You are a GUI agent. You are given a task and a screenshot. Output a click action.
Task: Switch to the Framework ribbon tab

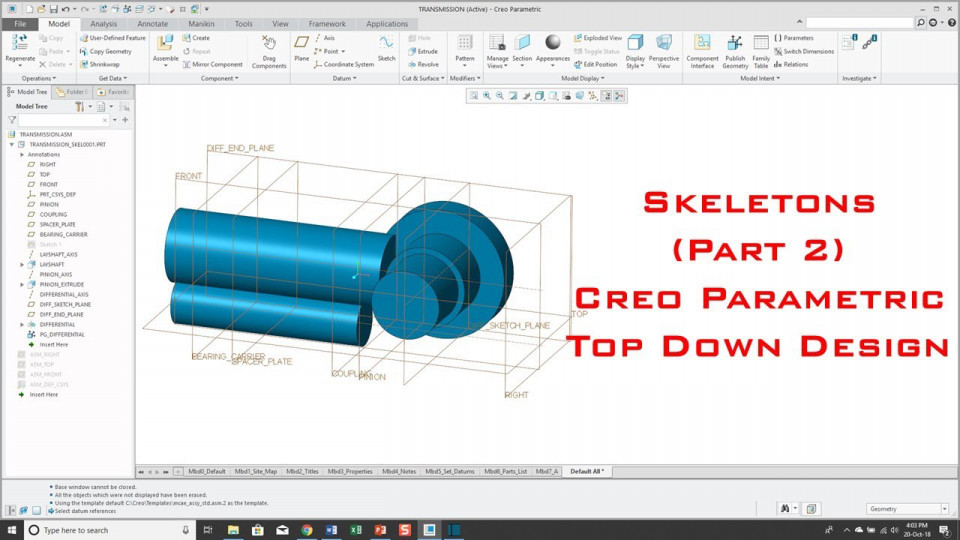[327, 24]
